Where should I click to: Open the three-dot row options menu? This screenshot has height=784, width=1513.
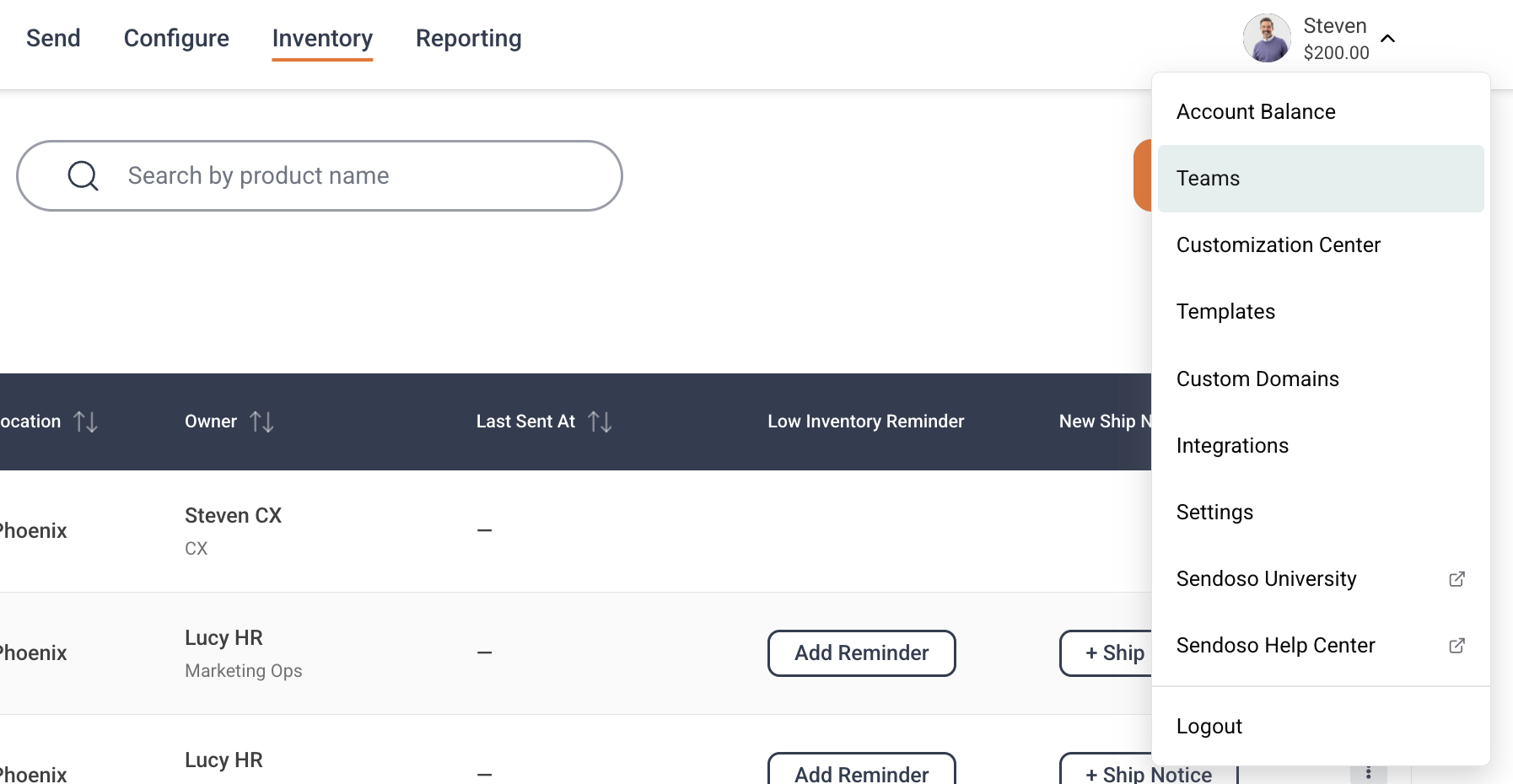1368,773
